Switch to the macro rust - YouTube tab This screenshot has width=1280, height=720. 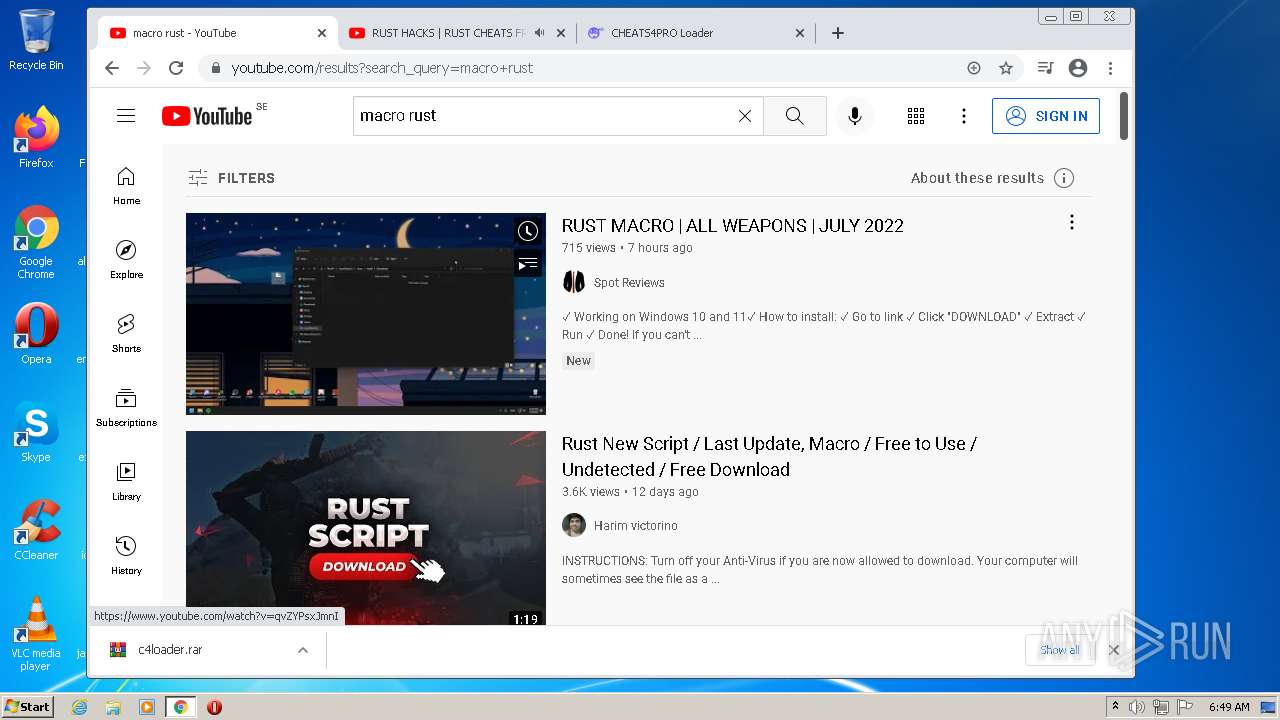click(x=217, y=33)
